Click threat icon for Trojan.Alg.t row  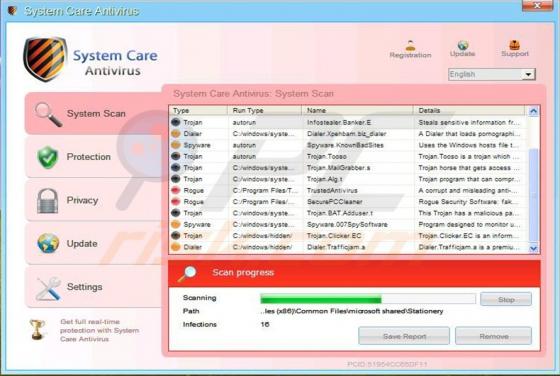point(175,179)
